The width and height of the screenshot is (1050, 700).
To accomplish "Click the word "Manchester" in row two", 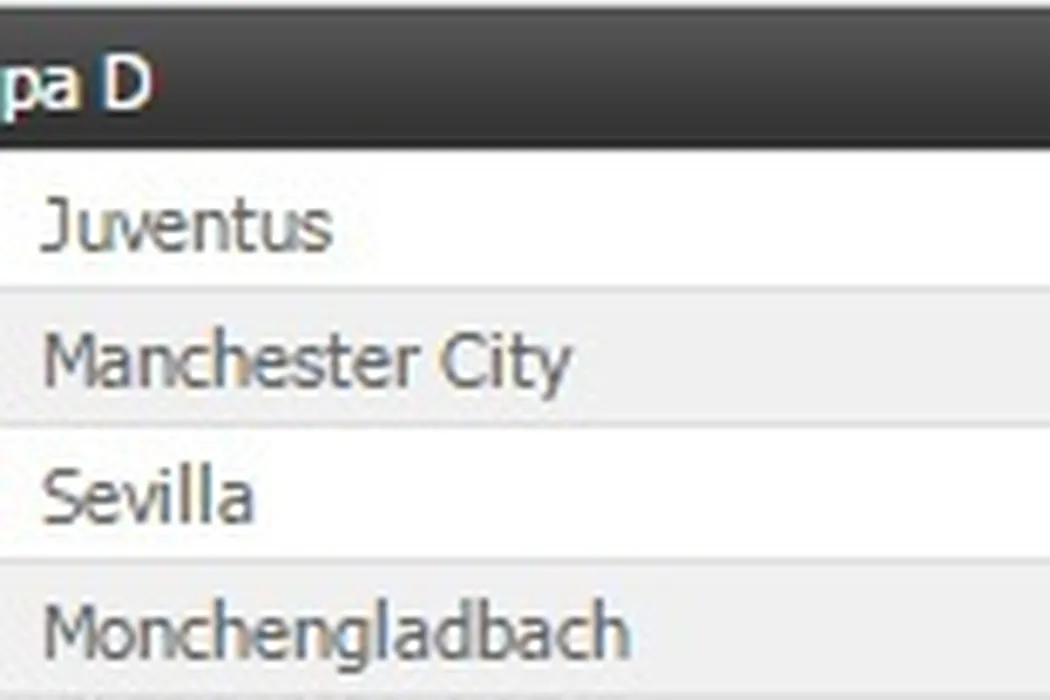I will pyautogui.click(x=230, y=361).
